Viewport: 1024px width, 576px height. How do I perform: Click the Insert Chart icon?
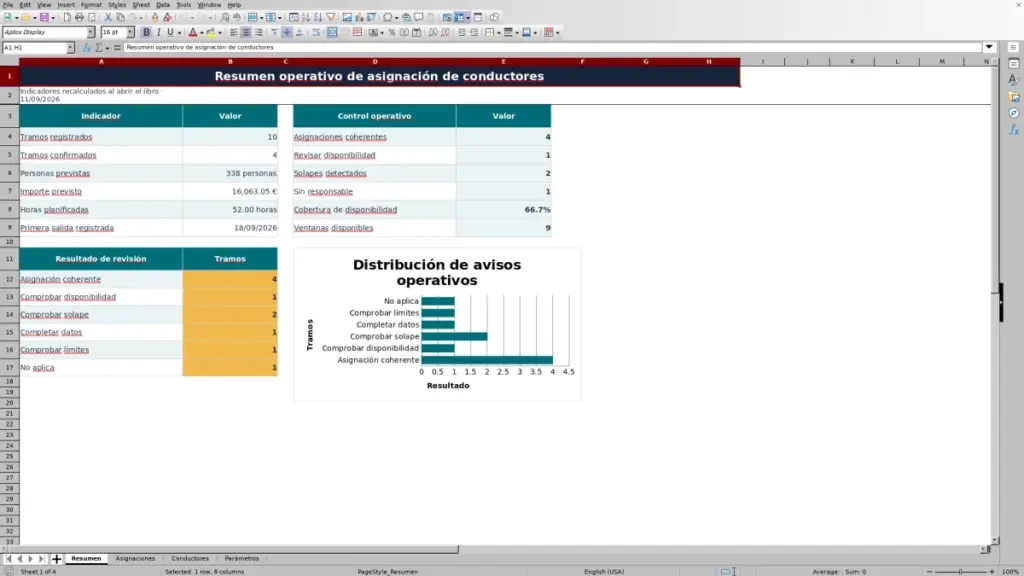pyautogui.click(x=359, y=18)
